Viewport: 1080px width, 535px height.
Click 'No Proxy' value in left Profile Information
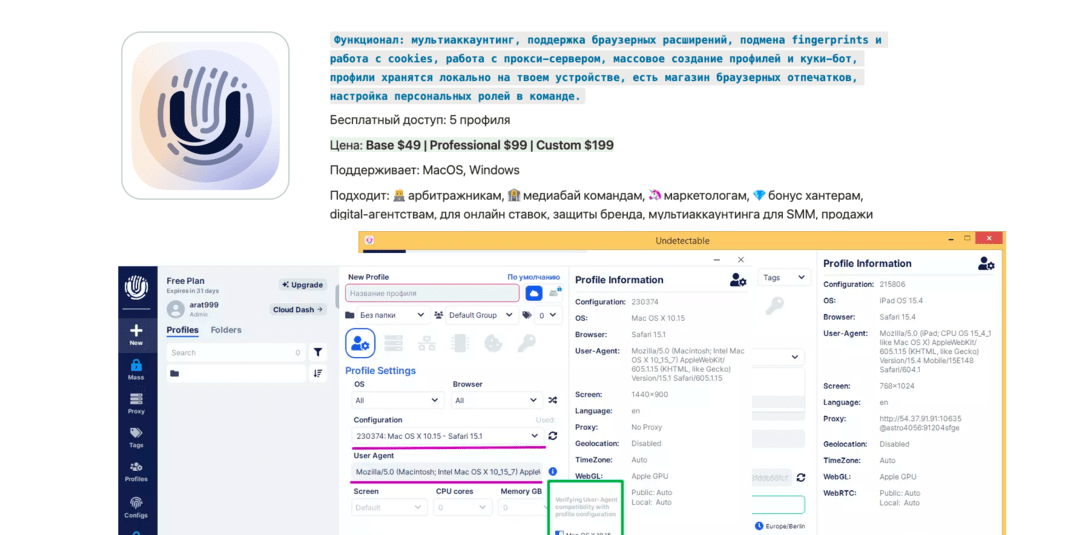[x=647, y=428]
